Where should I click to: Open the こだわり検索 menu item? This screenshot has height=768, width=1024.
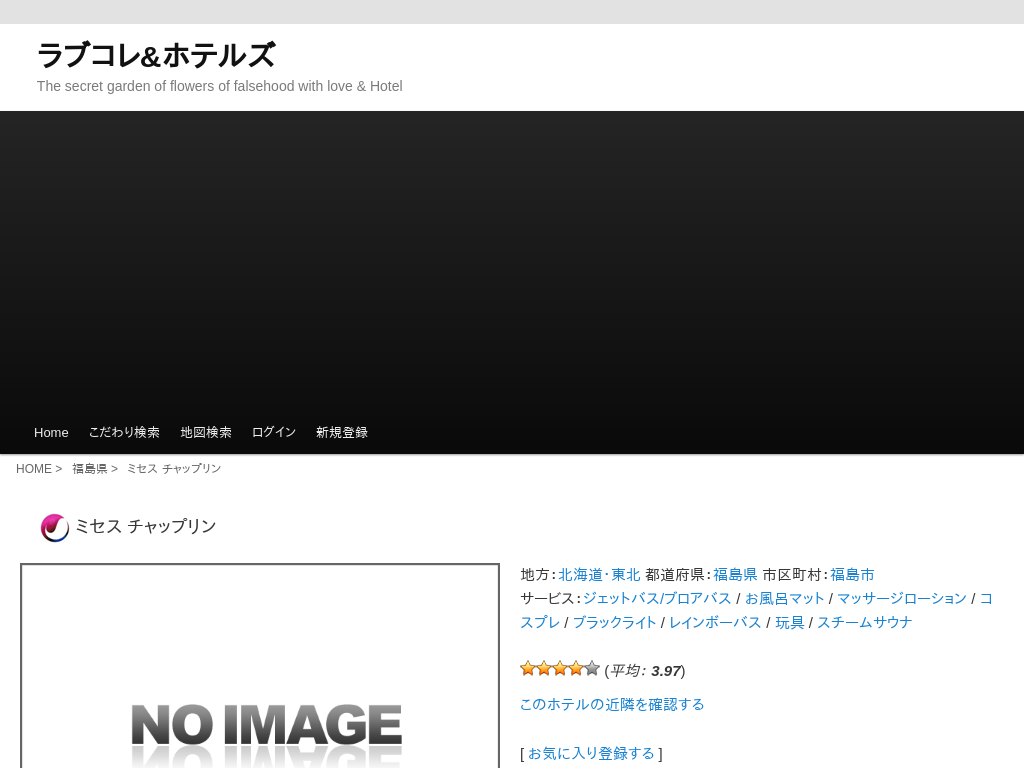tap(124, 432)
